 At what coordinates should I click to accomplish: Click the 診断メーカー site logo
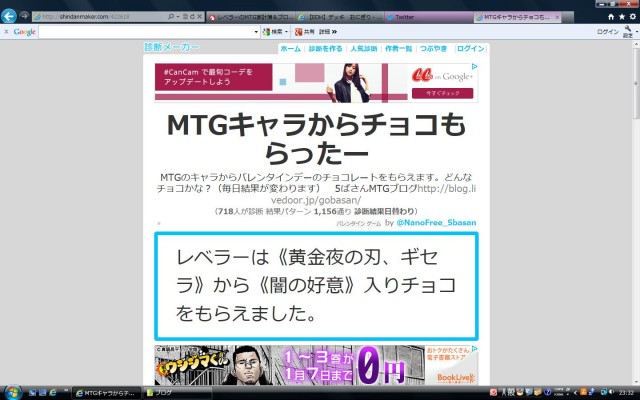pos(171,47)
